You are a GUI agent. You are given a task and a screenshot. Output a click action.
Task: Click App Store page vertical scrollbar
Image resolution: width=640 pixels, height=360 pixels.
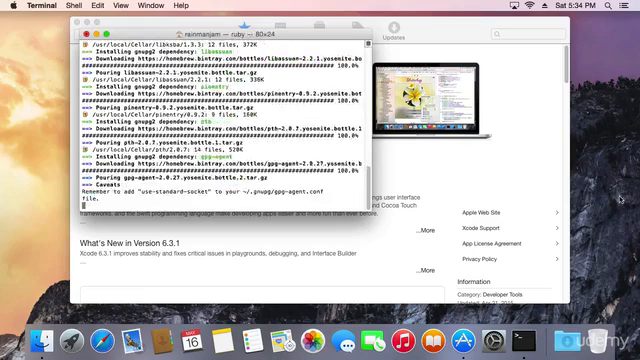point(566,64)
